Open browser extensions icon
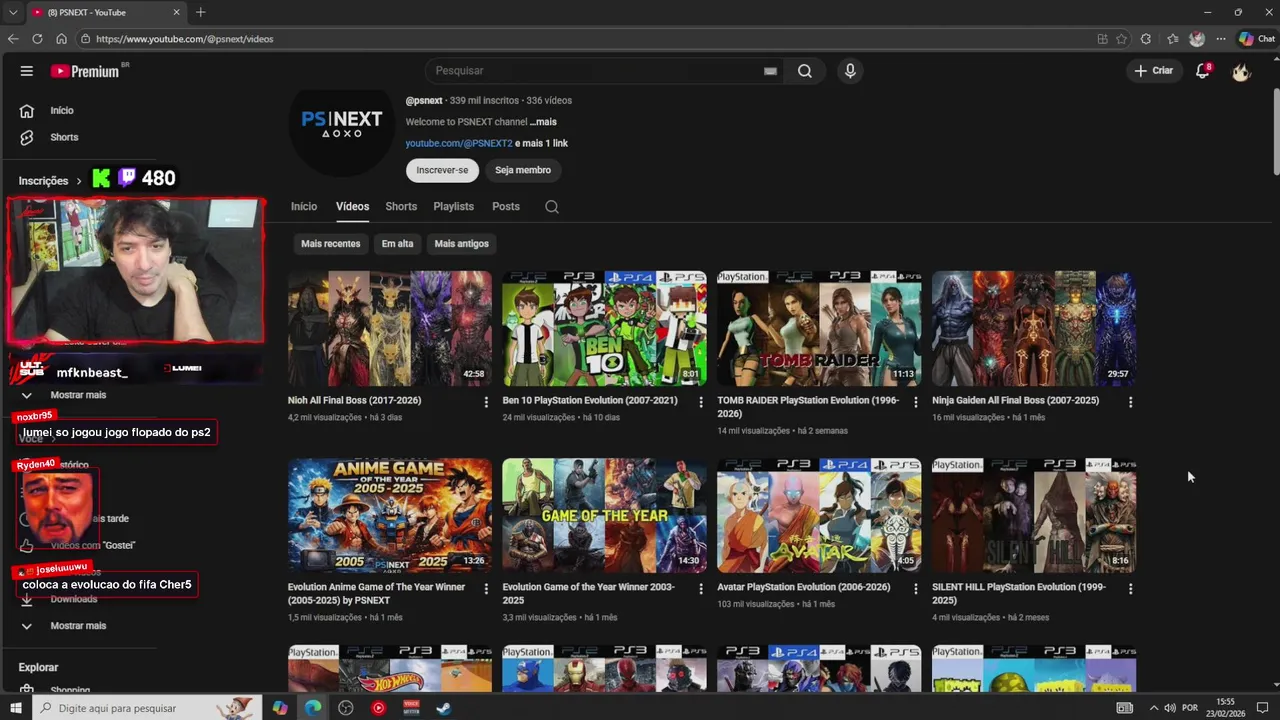 click(x=1146, y=39)
